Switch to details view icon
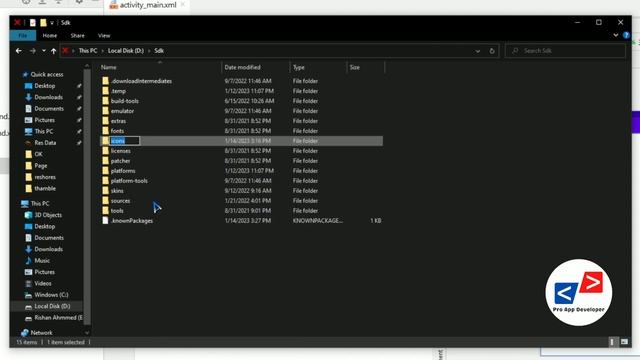Image resolution: width=640 pixels, height=360 pixels. (x=612, y=342)
